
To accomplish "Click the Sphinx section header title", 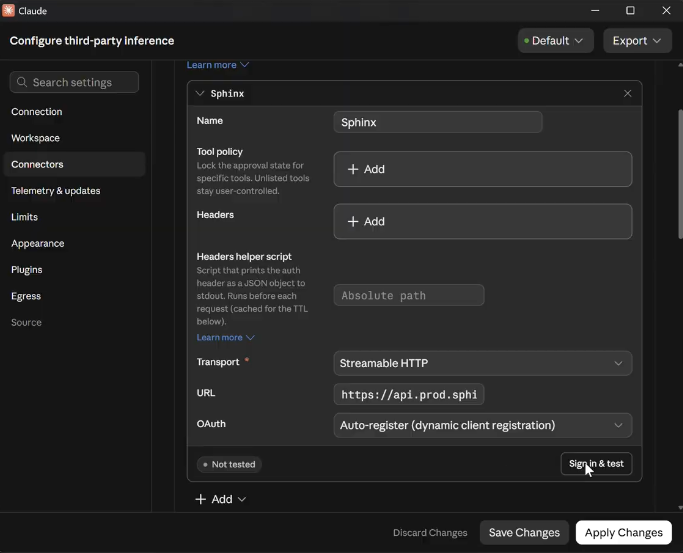I will tap(227, 94).
